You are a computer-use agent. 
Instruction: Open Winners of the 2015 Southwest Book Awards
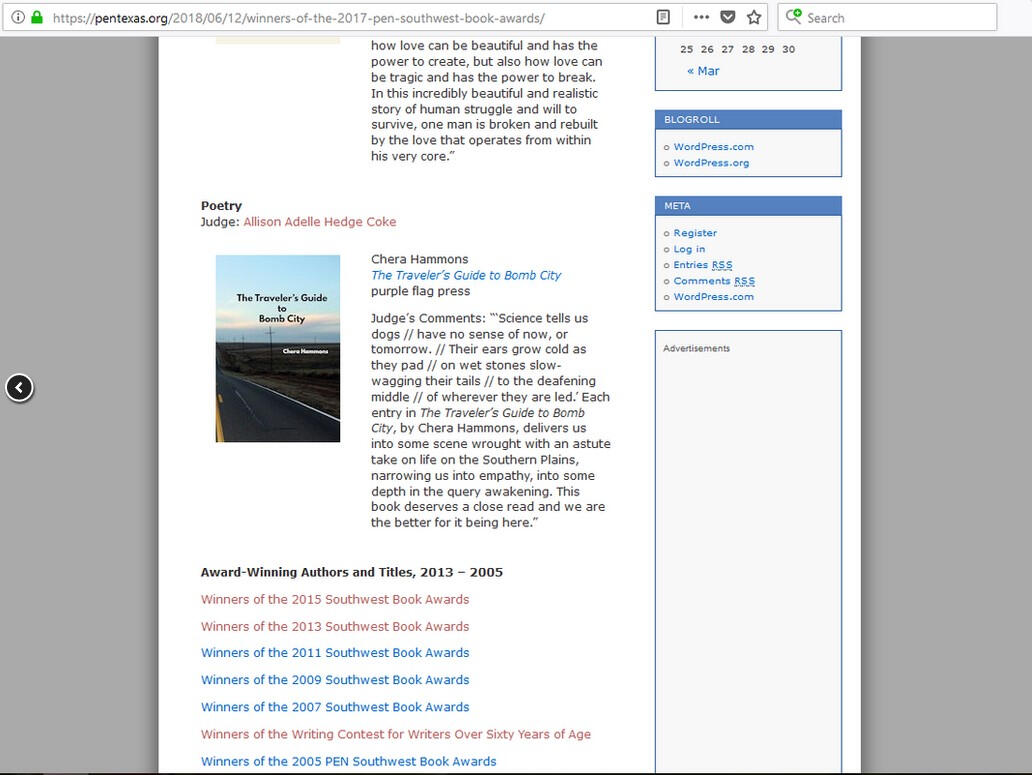click(335, 600)
